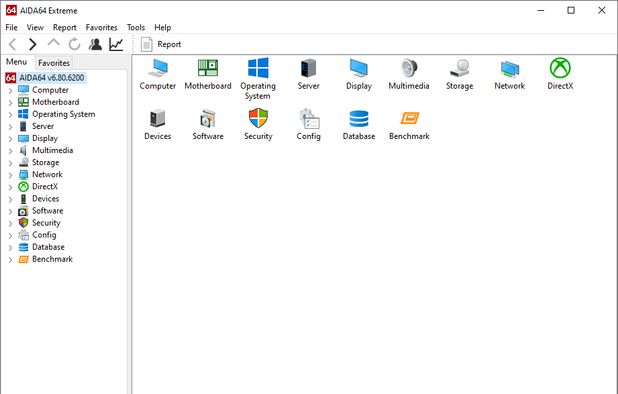Expand the DirectX tree node
Viewport: 618px width, 394px height.
(11, 187)
